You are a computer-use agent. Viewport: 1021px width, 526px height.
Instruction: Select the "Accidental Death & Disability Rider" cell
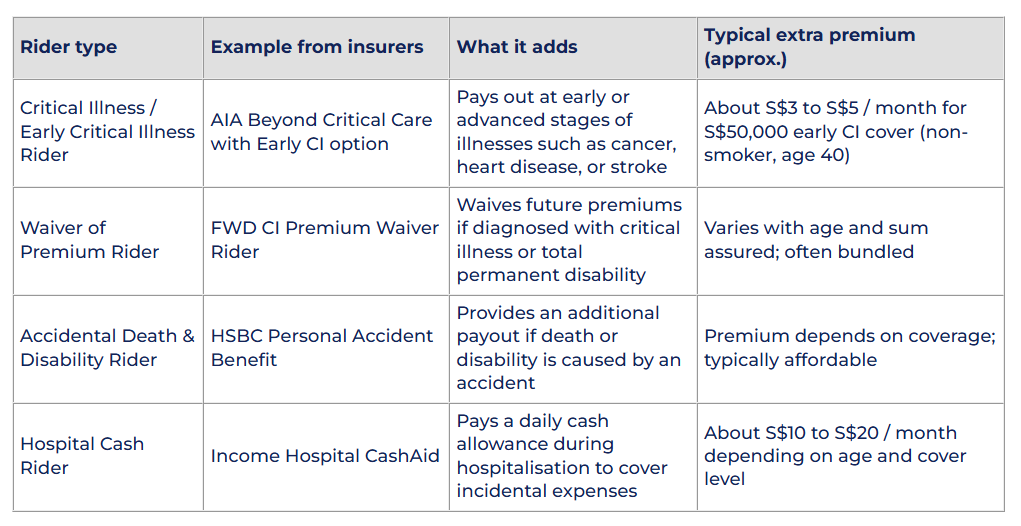coord(107,348)
